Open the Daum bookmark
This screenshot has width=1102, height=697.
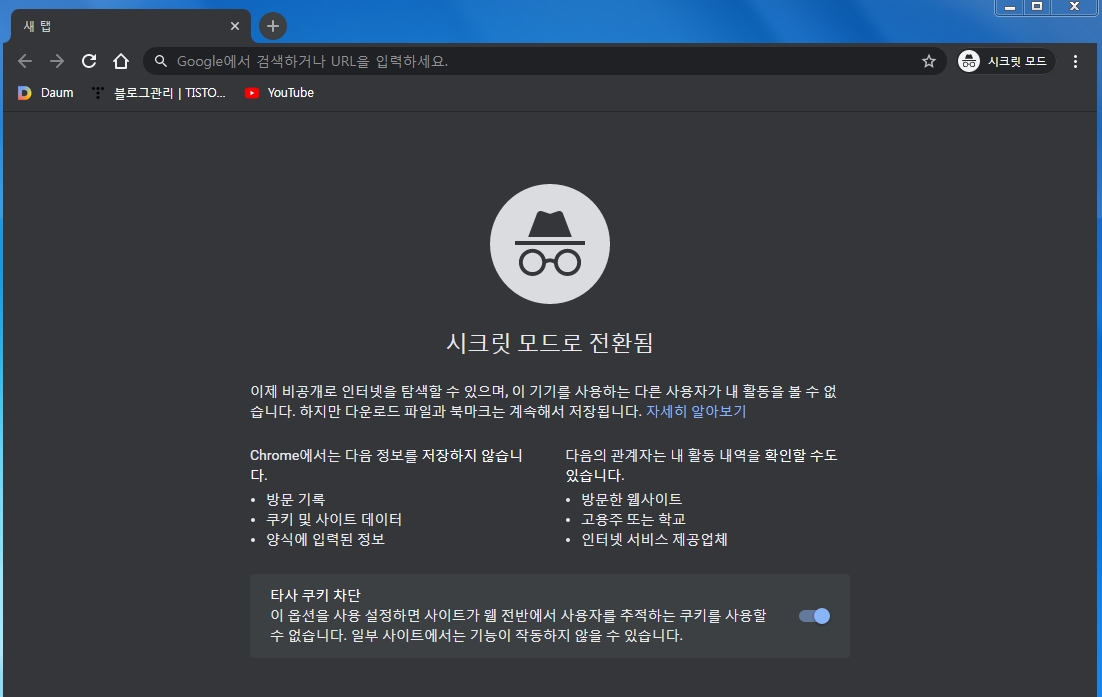pyautogui.click(x=46, y=93)
